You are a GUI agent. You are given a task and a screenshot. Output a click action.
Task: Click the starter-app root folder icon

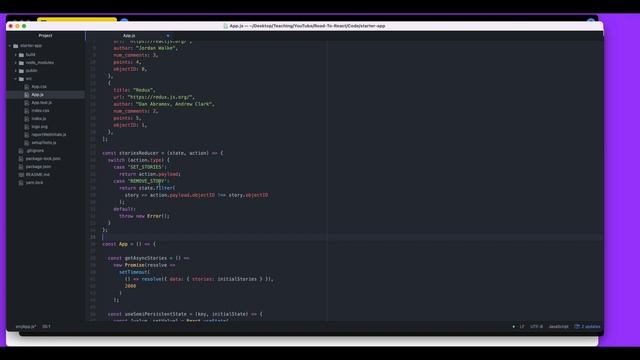(x=16, y=46)
